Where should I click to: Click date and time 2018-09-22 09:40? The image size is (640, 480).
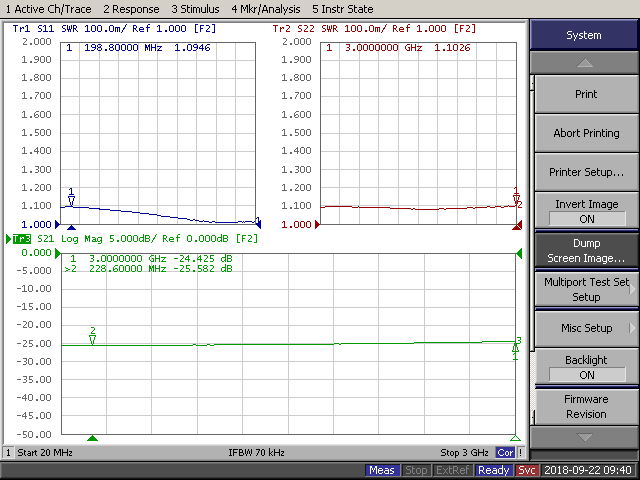(588, 470)
